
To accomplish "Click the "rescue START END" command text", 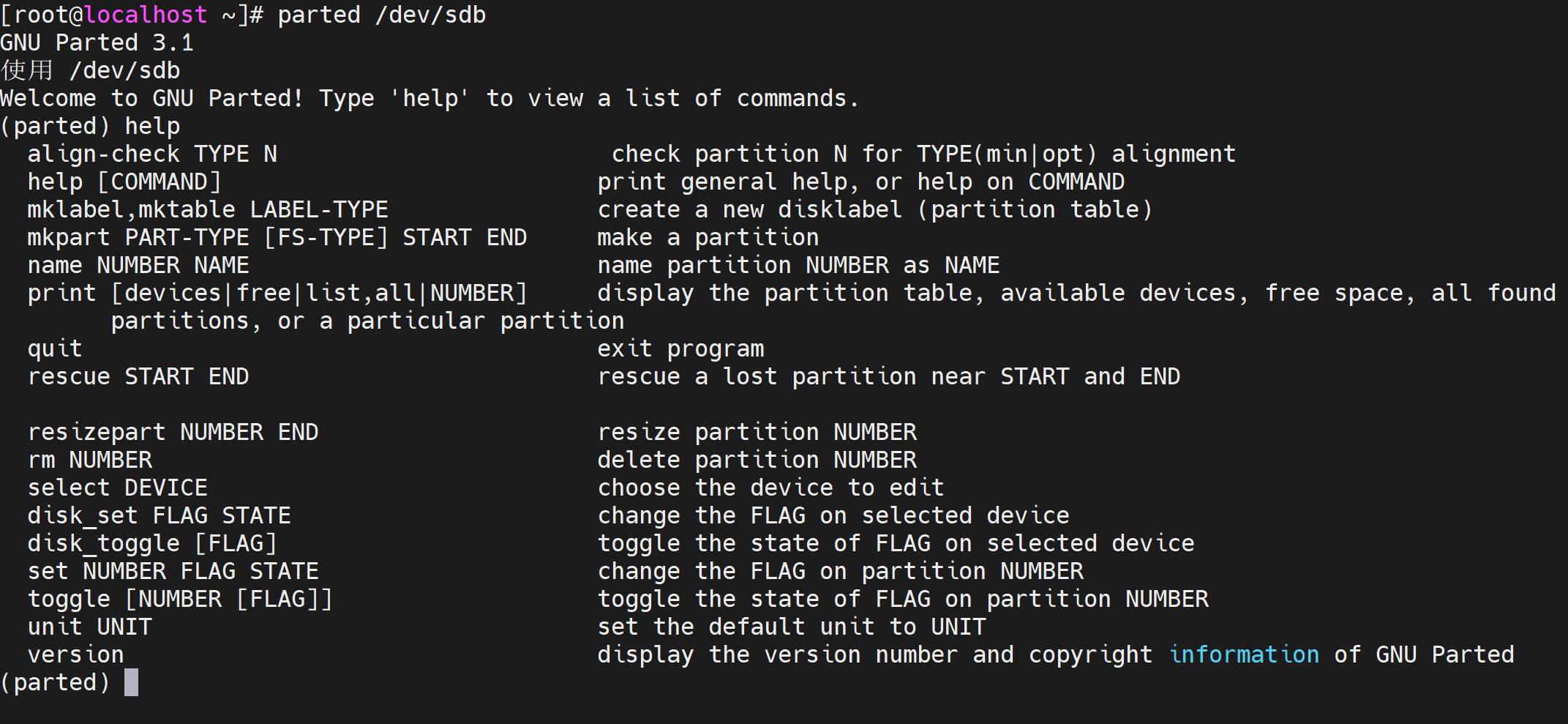I will 138,376.
